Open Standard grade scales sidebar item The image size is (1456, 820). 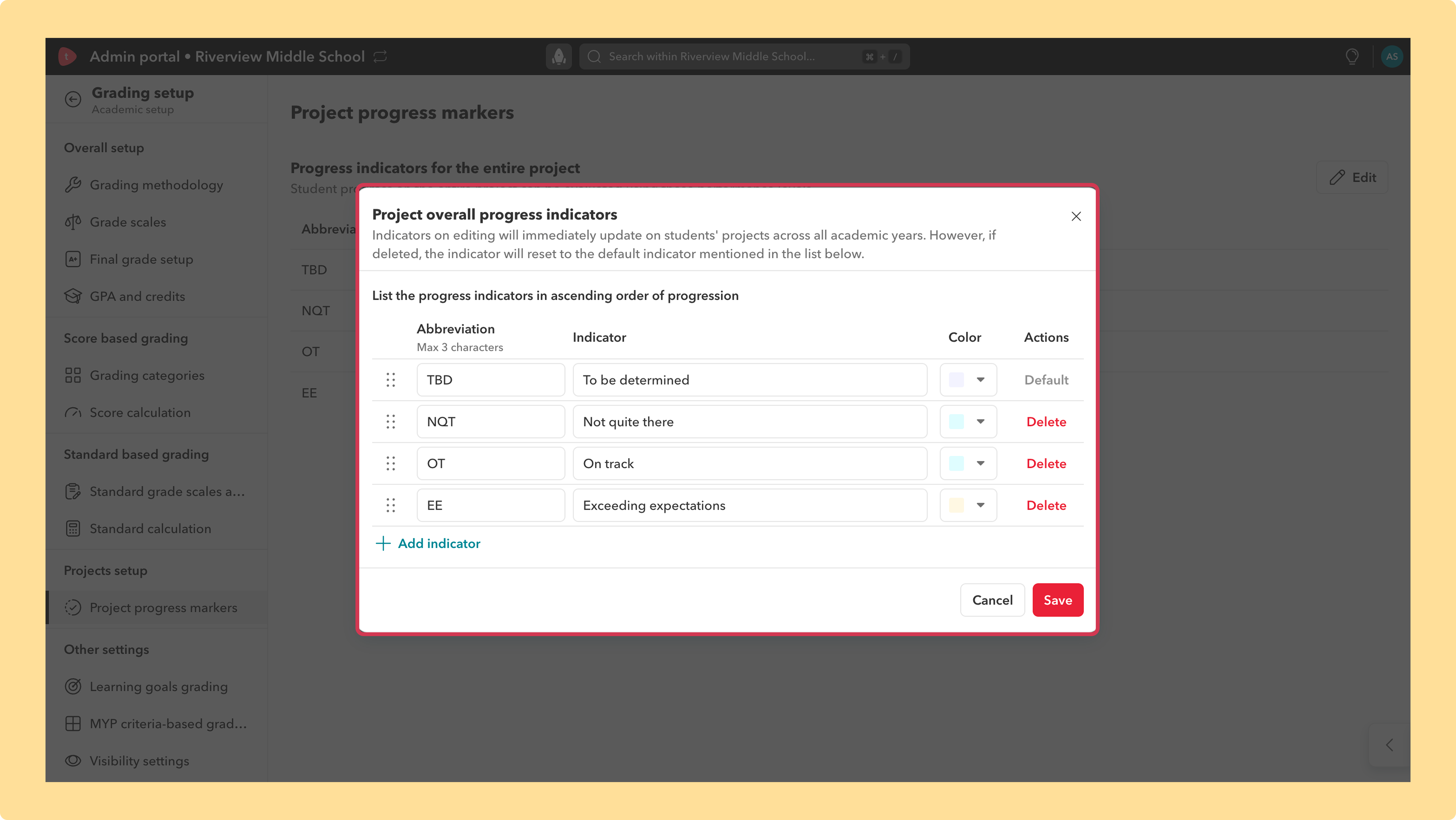click(x=157, y=492)
